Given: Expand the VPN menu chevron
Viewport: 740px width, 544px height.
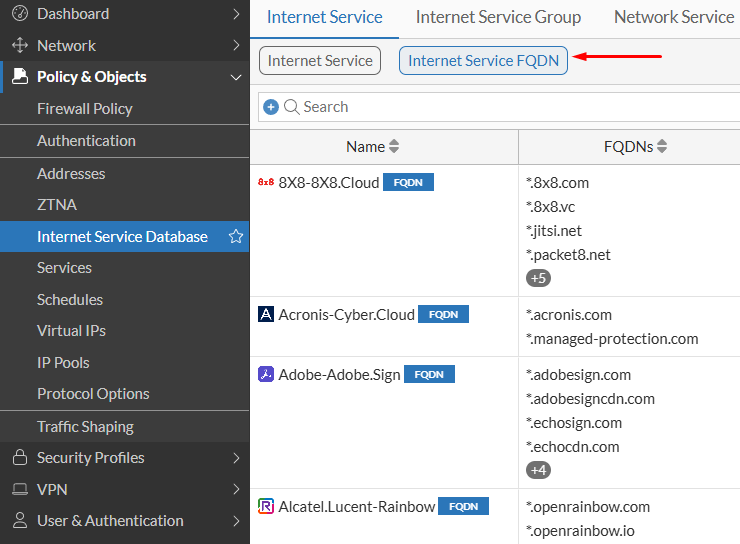Looking at the screenshot, I should 236,489.
